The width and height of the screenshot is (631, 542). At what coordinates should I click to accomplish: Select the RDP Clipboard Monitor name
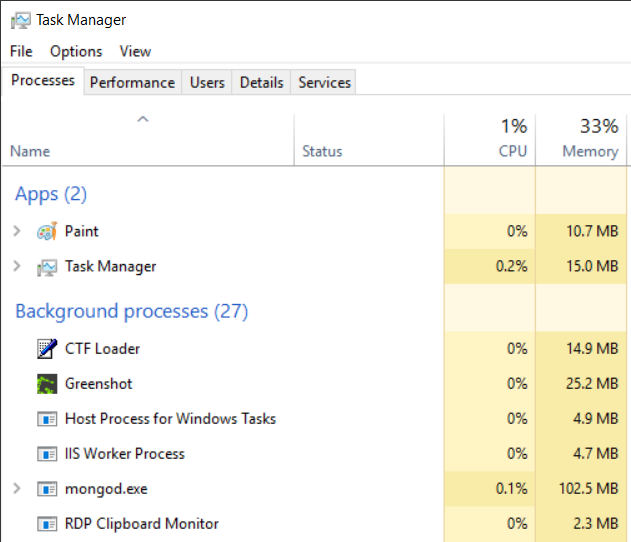click(x=142, y=524)
